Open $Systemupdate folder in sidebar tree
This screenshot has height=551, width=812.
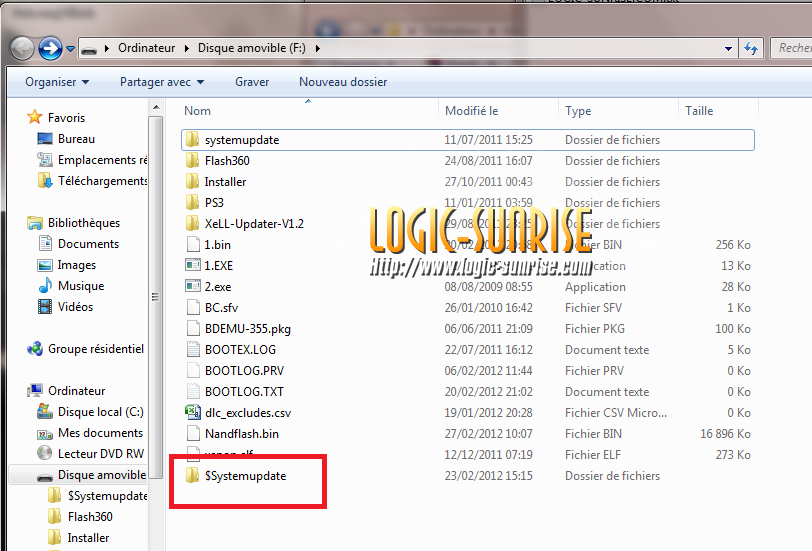107,496
